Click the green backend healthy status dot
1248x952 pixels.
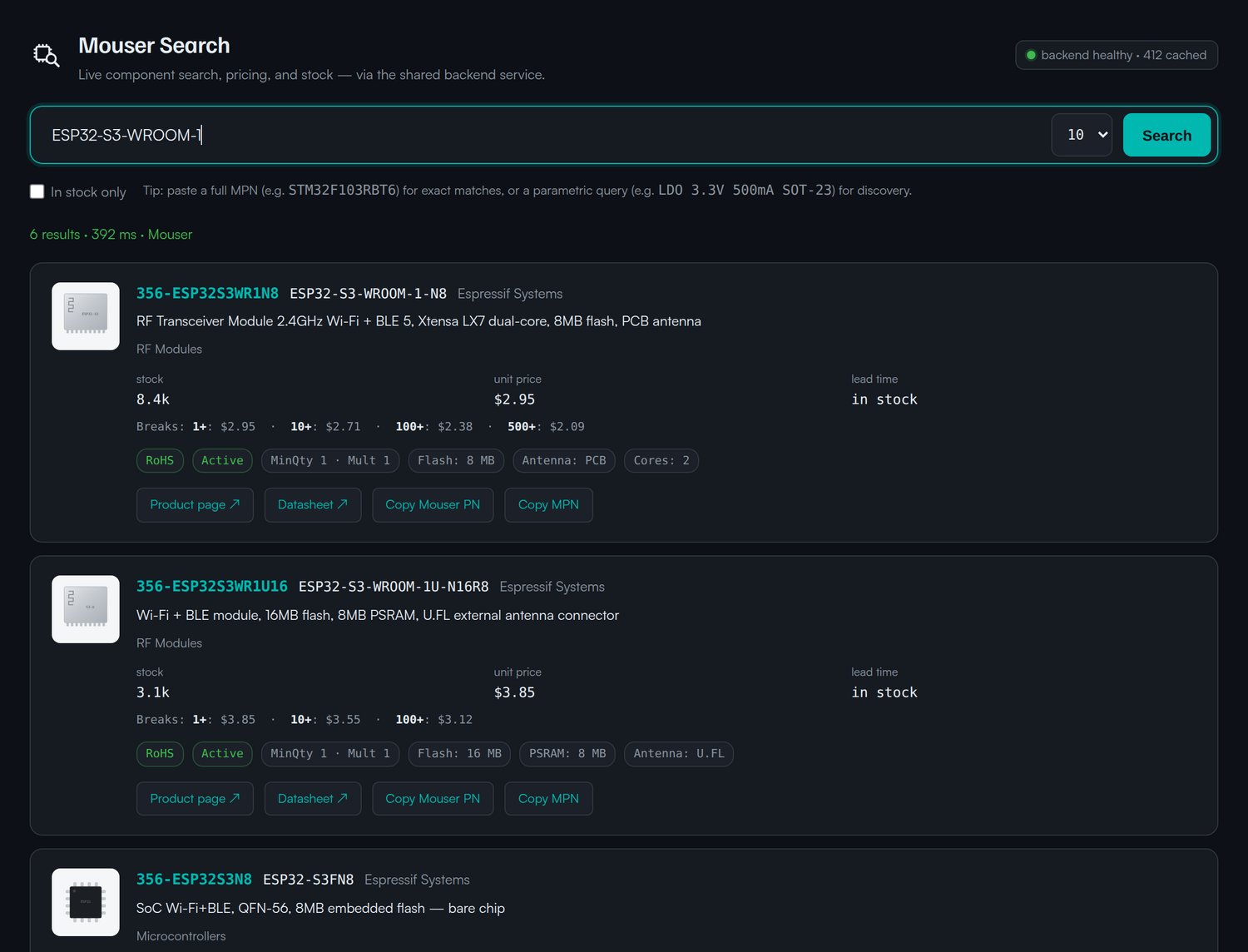[x=1031, y=55]
